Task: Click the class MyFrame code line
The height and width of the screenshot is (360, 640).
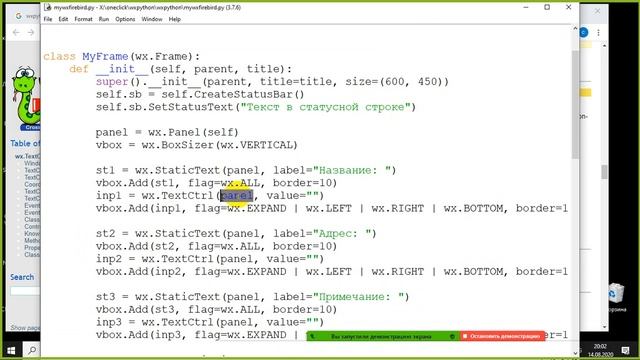Action: tap(122, 56)
